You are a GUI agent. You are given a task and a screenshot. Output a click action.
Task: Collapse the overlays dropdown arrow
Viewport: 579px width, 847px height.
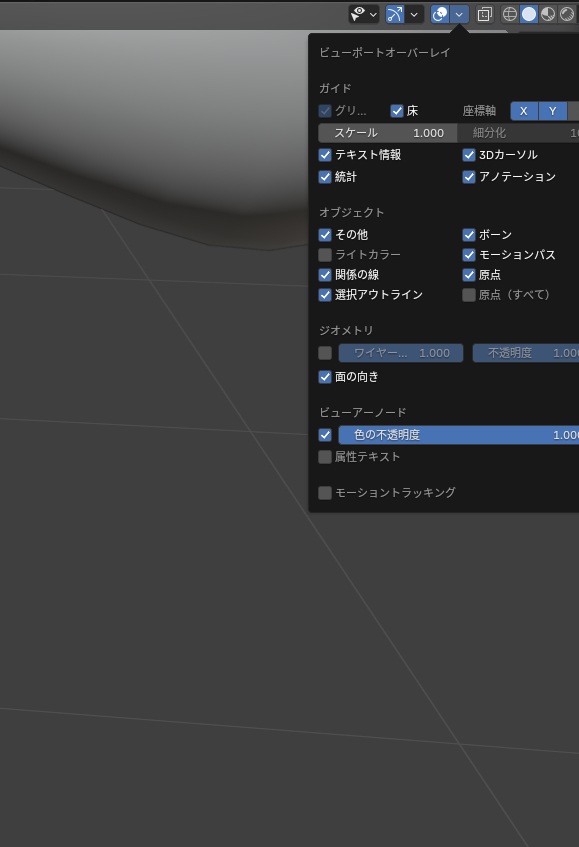pos(459,15)
